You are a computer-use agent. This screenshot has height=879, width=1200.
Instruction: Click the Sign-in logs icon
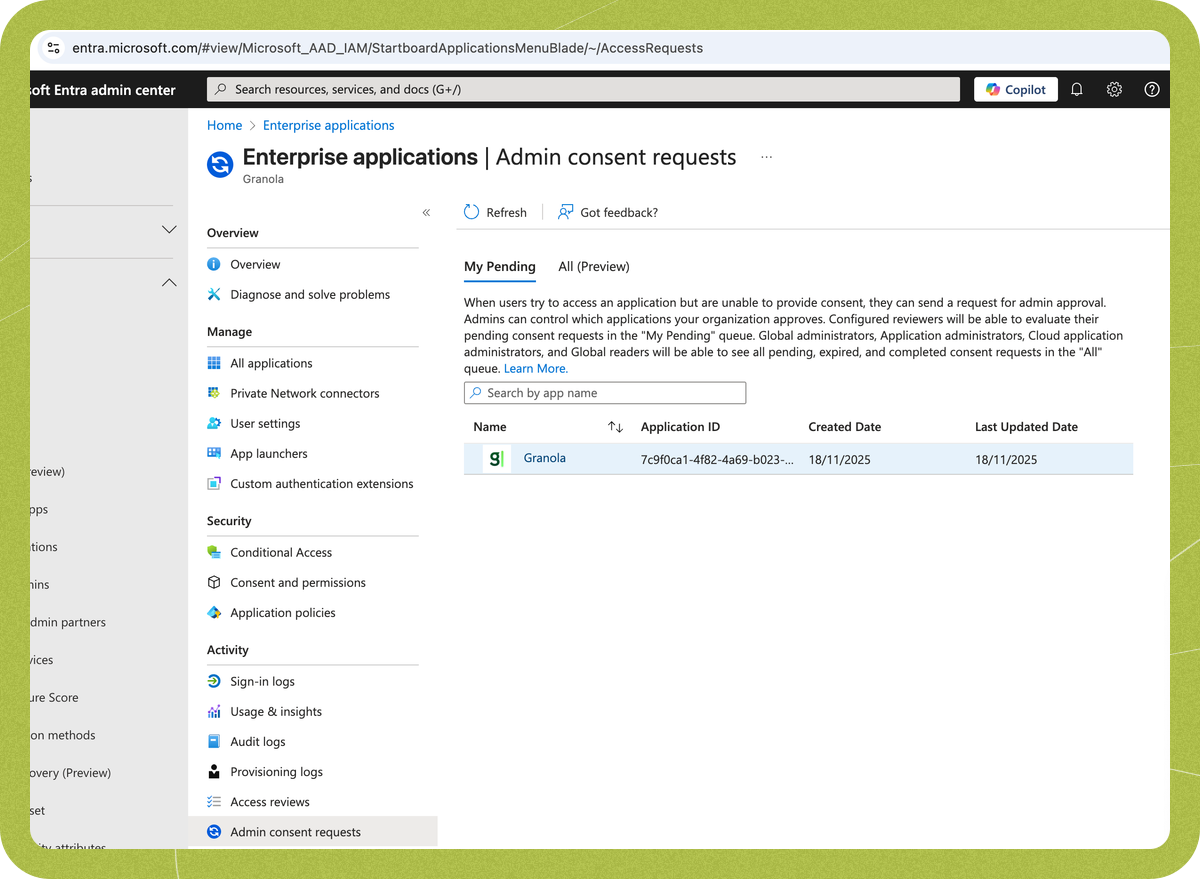(x=213, y=681)
